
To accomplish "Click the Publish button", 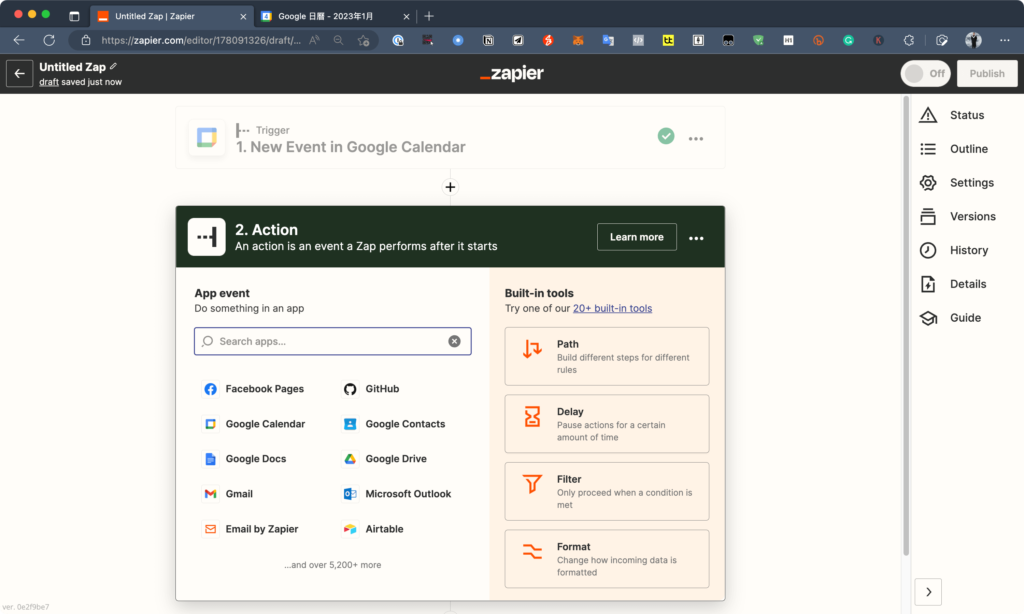I will (x=987, y=74).
